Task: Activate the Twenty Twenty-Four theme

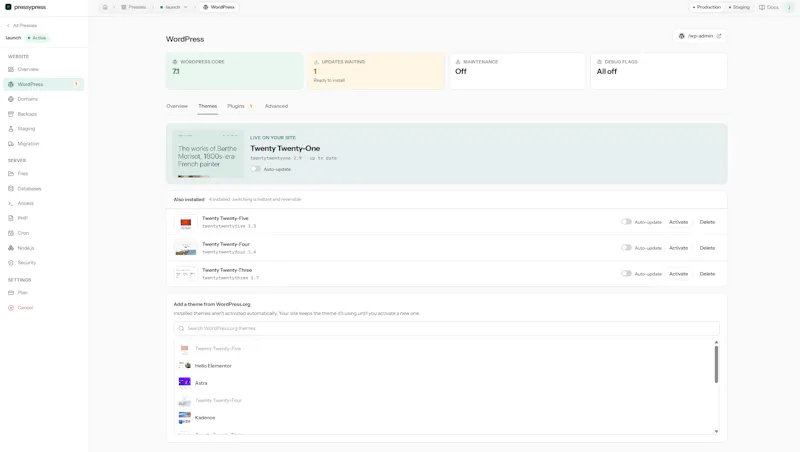Action: point(679,248)
